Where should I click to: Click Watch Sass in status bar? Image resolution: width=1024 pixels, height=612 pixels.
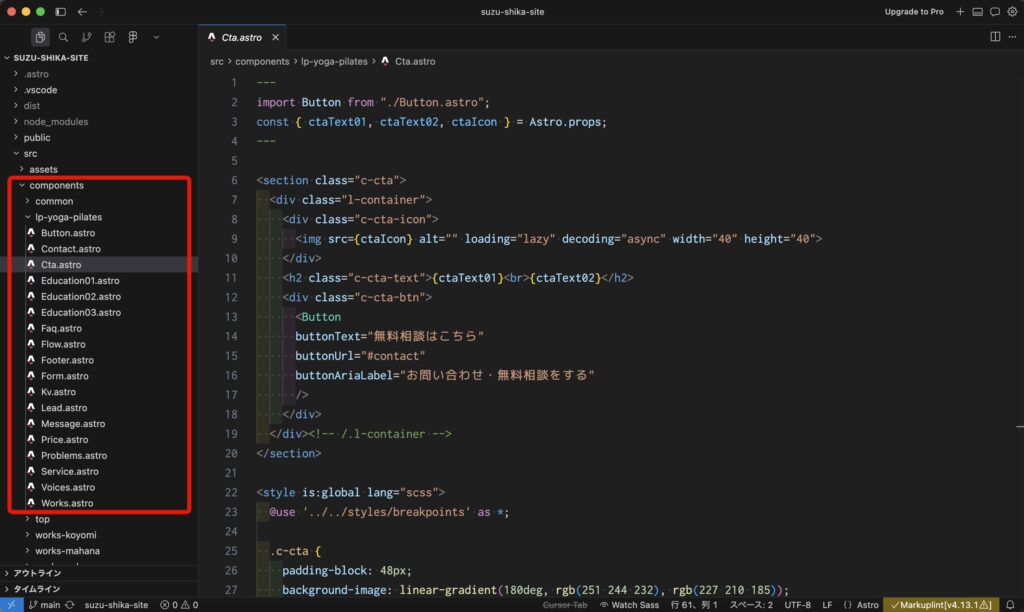click(x=629, y=605)
